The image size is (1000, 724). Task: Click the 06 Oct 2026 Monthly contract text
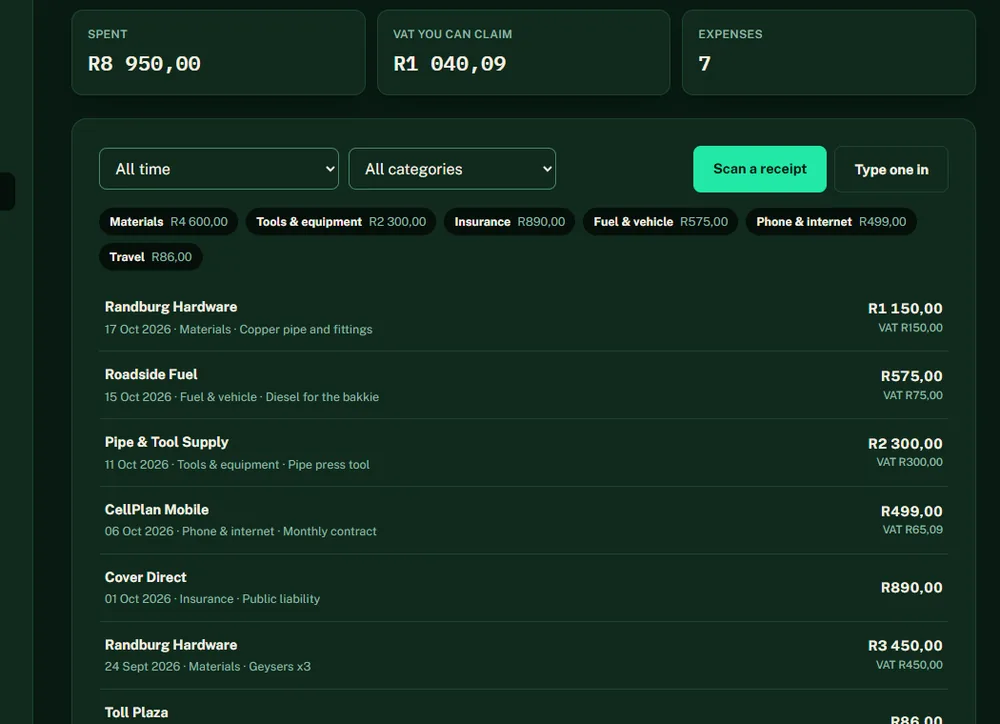pyautogui.click(x=240, y=531)
